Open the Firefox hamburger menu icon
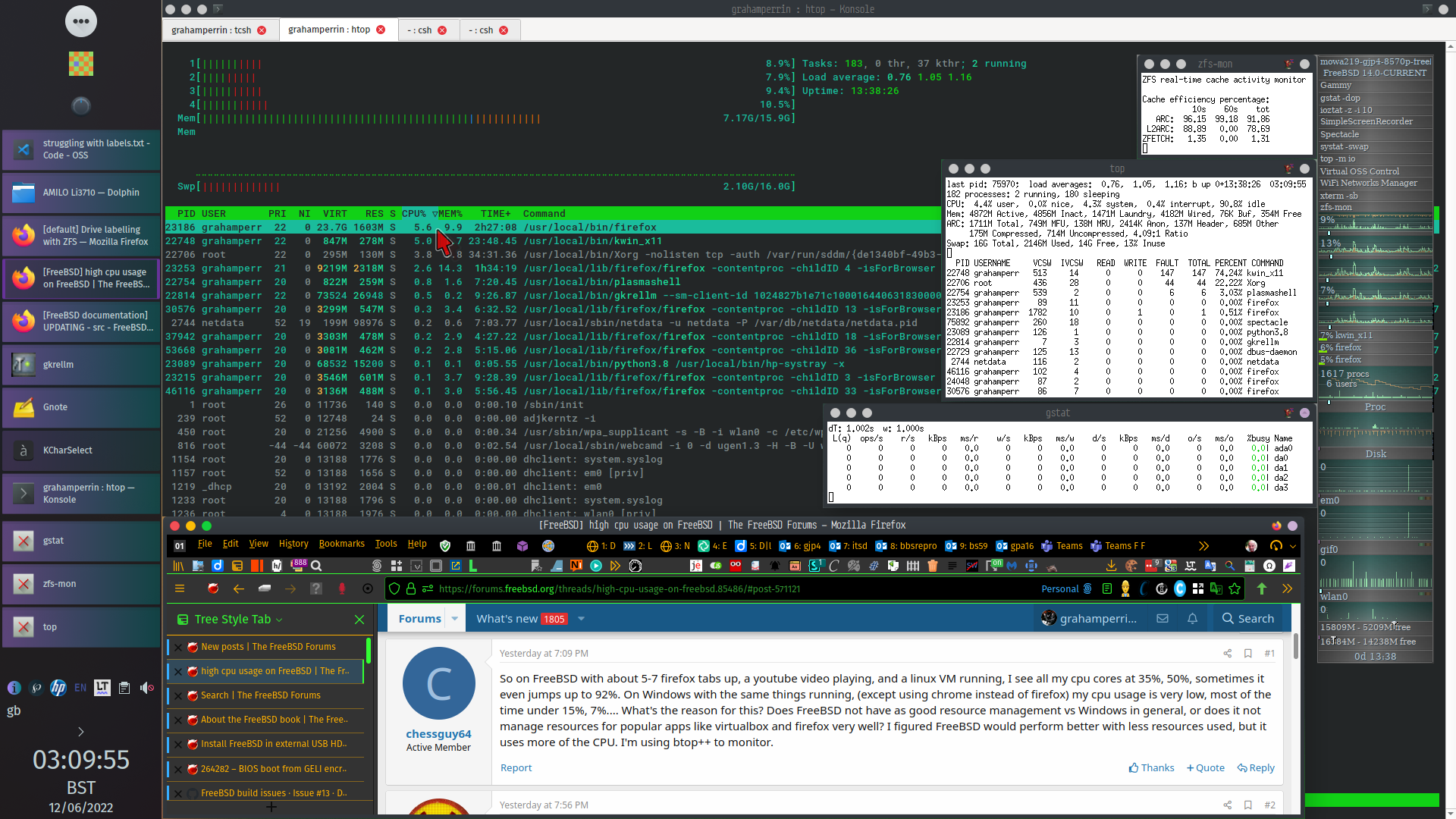The image size is (1456, 819). 180,589
